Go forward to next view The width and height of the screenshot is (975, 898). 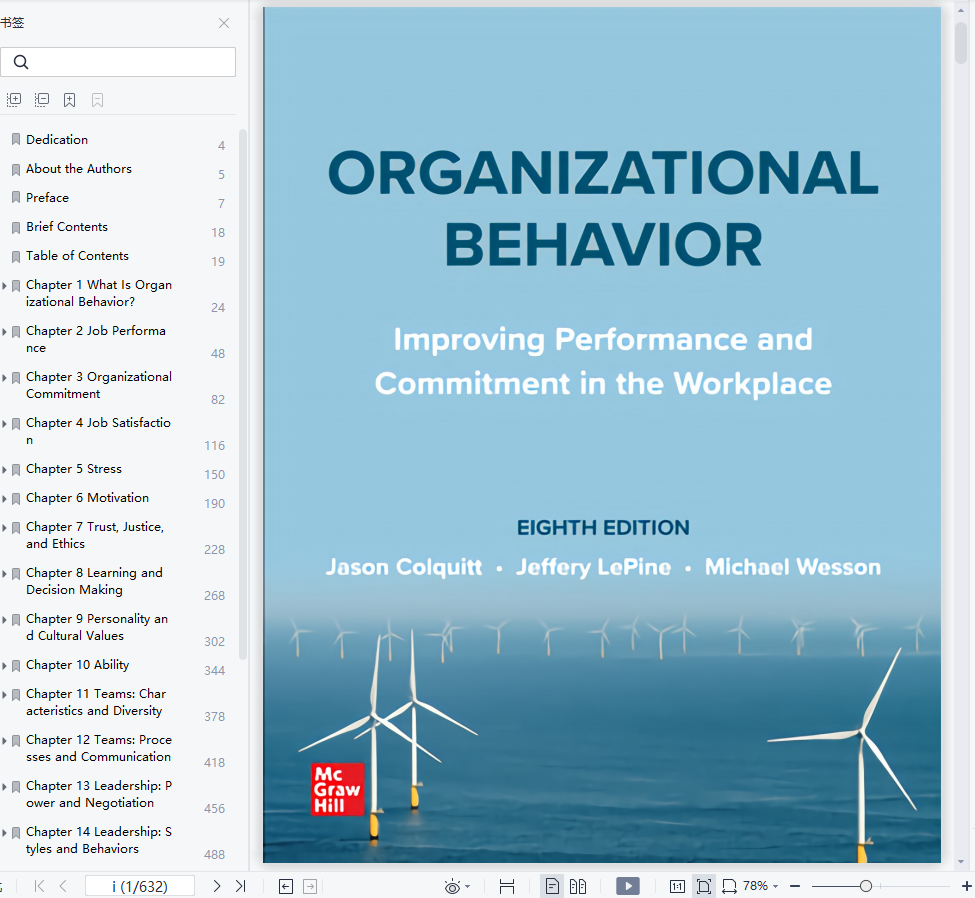click(310, 887)
